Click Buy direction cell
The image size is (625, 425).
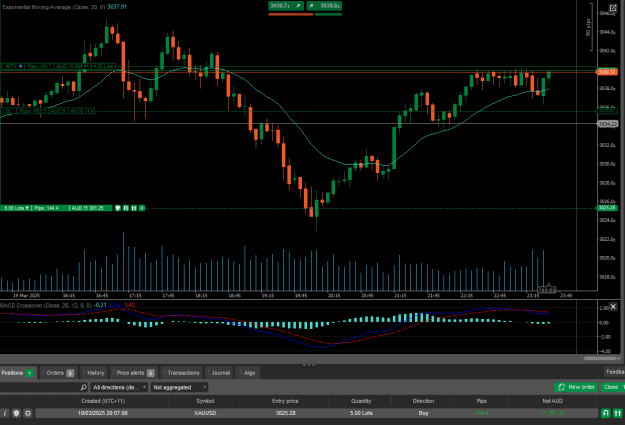click(423, 413)
